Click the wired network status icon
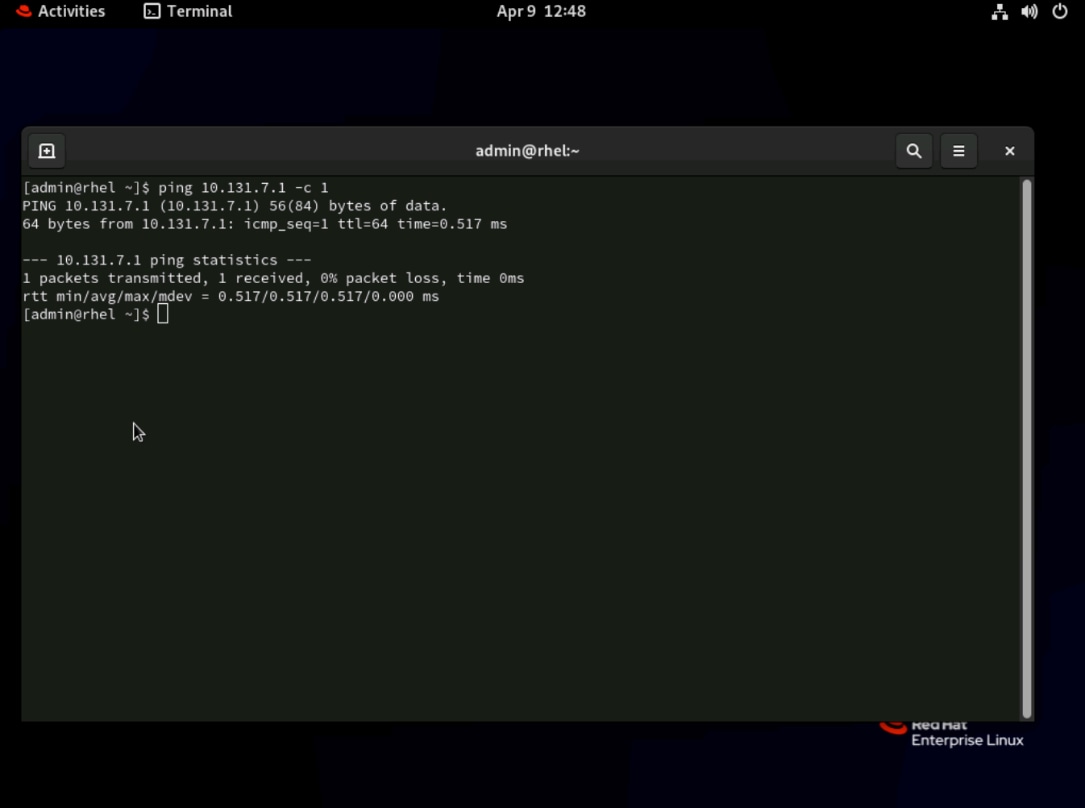Image resolution: width=1085 pixels, height=808 pixels. [999, 12]
